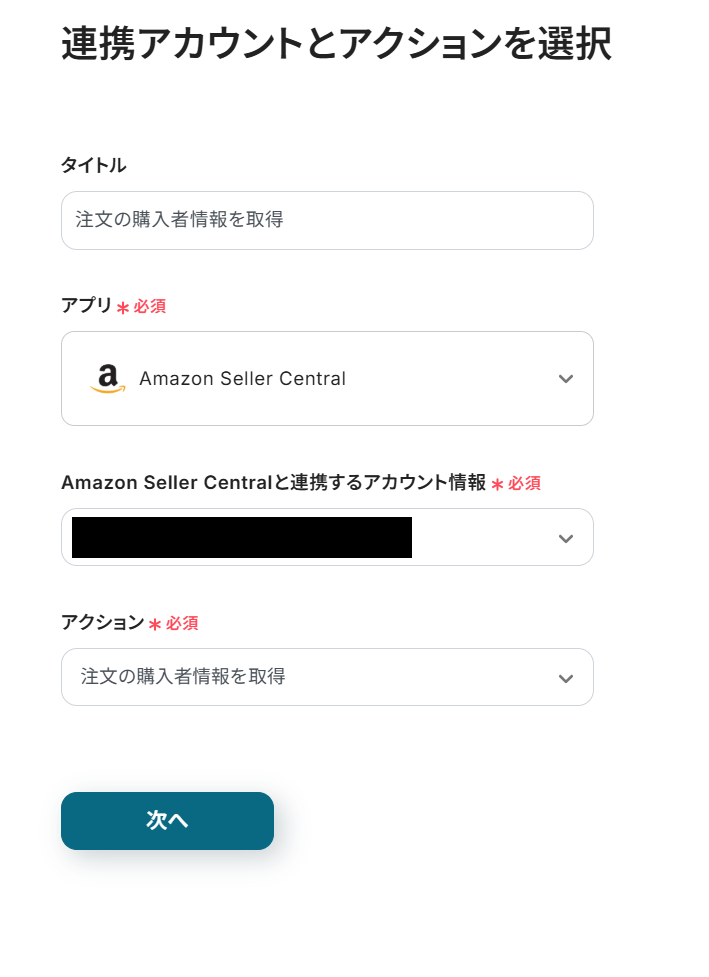Image resolution: width=709 pixels, height=977 pixels.
Task: Focus the タイトル text input field
Action: [327, 220]
